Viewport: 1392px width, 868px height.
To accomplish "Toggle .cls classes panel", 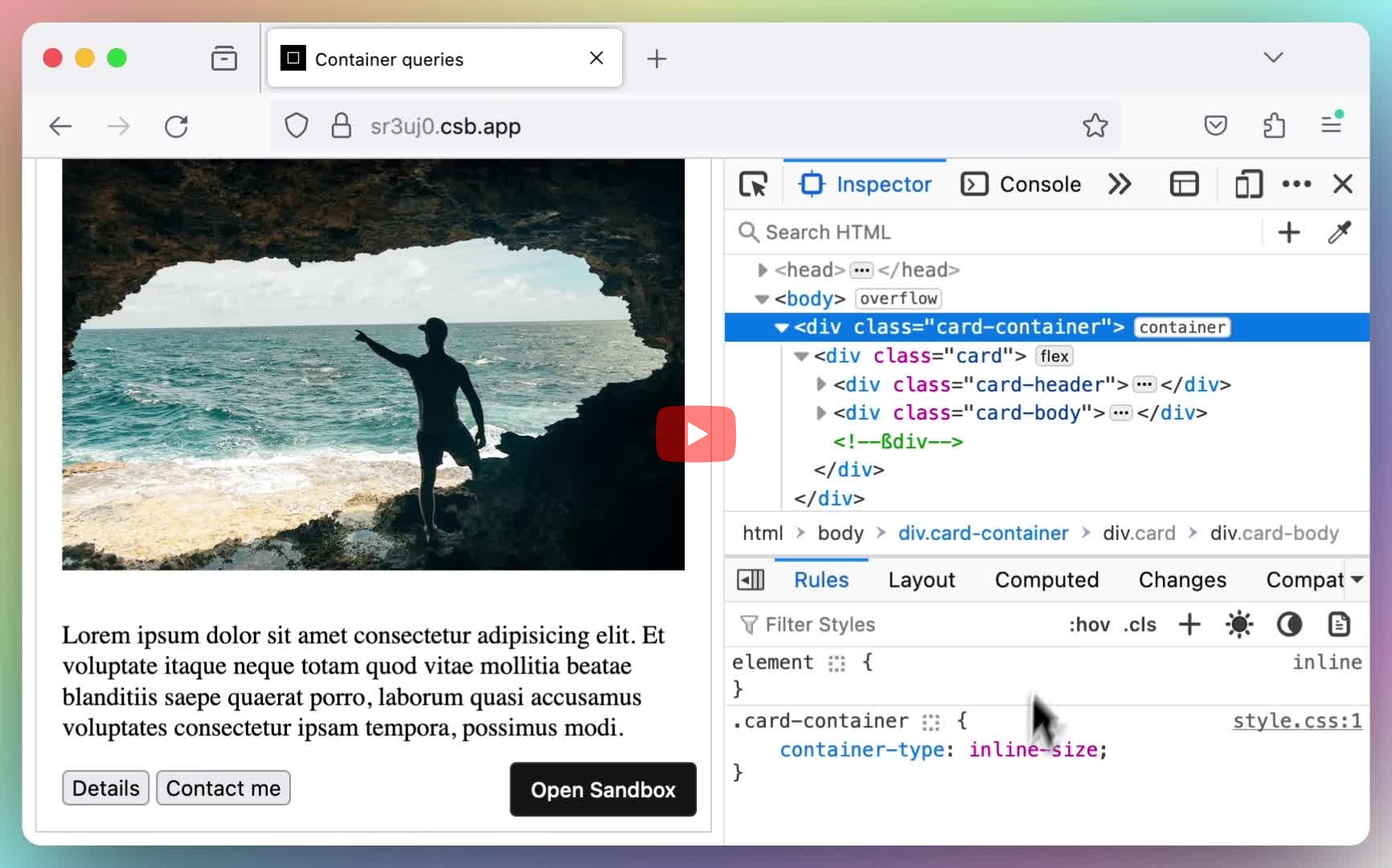I will click(x=1140, y=624).
